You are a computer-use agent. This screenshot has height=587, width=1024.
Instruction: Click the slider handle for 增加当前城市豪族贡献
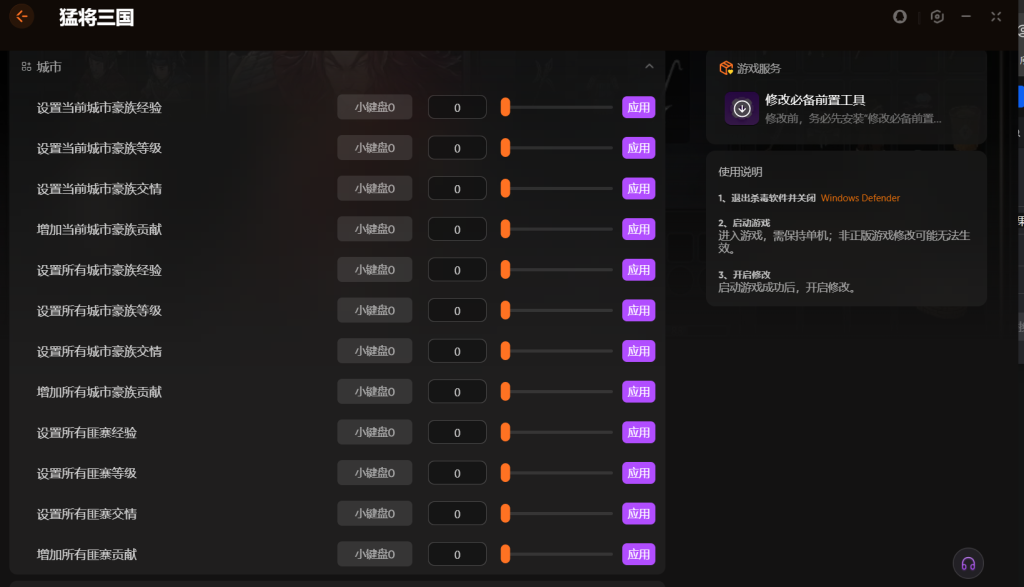click(505, 229)
